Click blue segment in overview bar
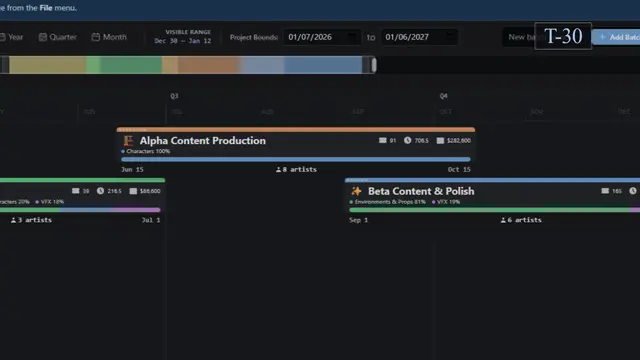640x360 pixels. pyautogui.click(x=322, y=65)
